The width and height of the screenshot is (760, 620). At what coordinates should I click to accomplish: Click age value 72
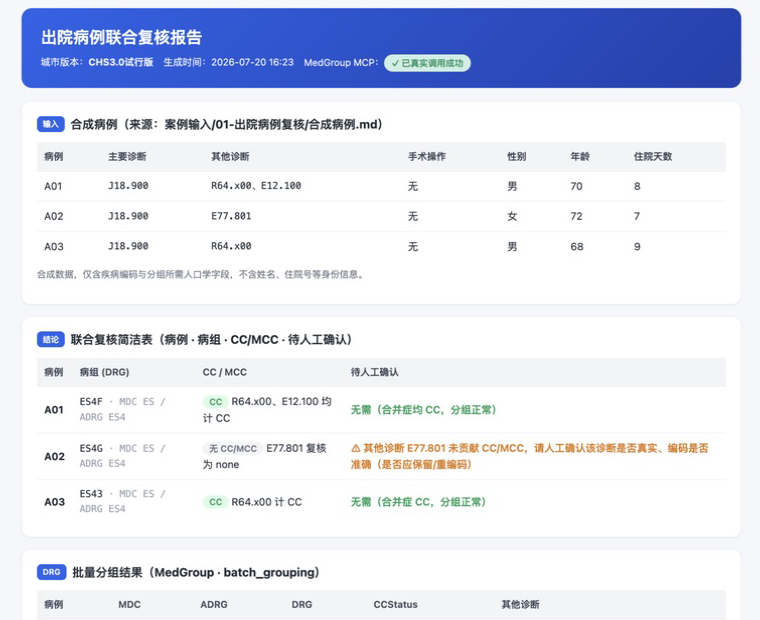[576, 216]
